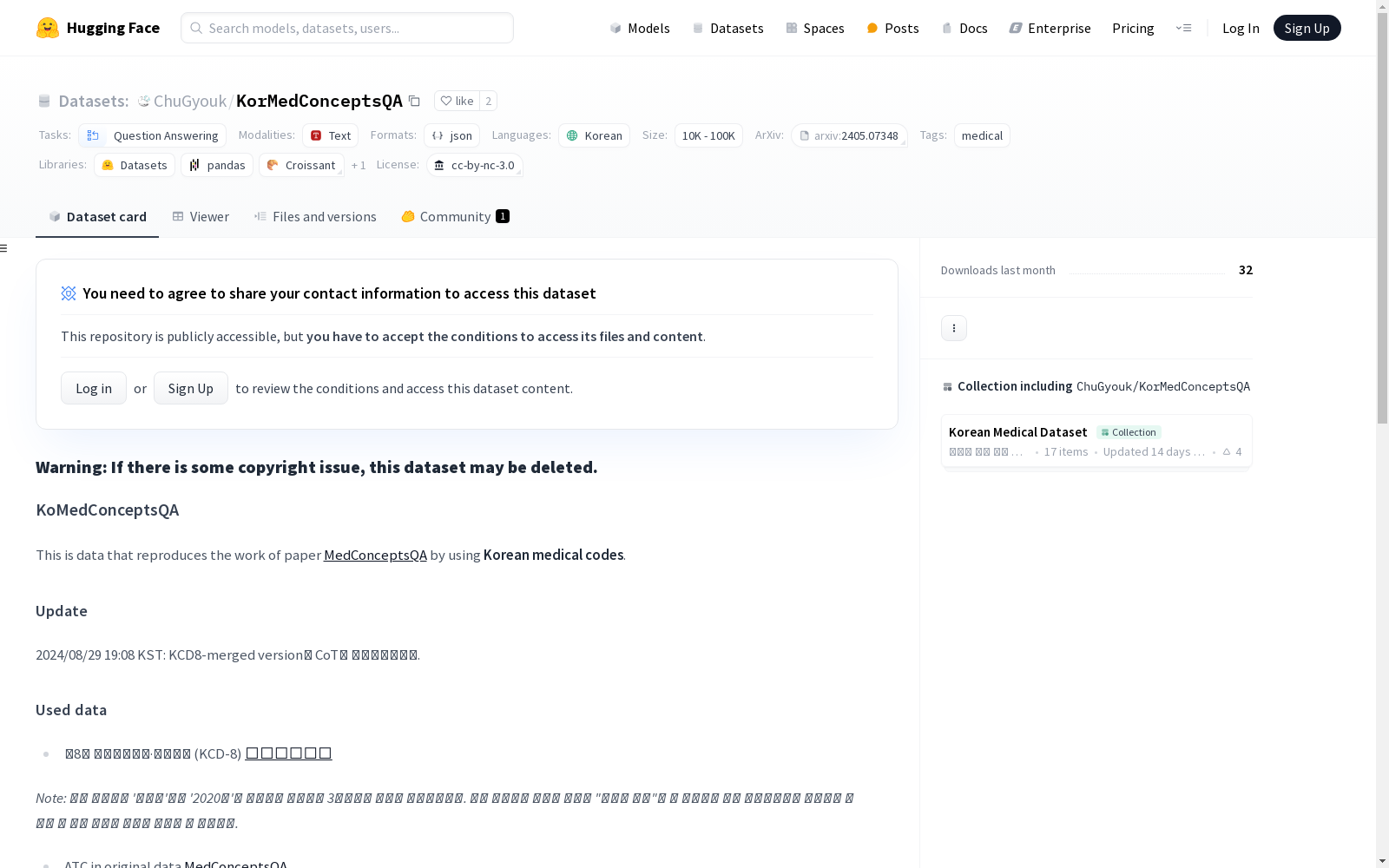Toggle the table of contents sidebar icon

point(4,248)
